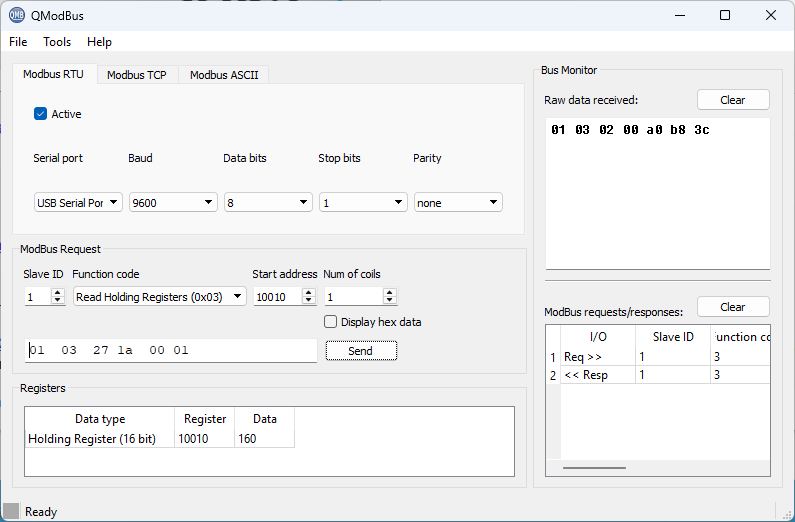Open the Function code dropdown
The image size is (795, 522).
tap(159, 297)
